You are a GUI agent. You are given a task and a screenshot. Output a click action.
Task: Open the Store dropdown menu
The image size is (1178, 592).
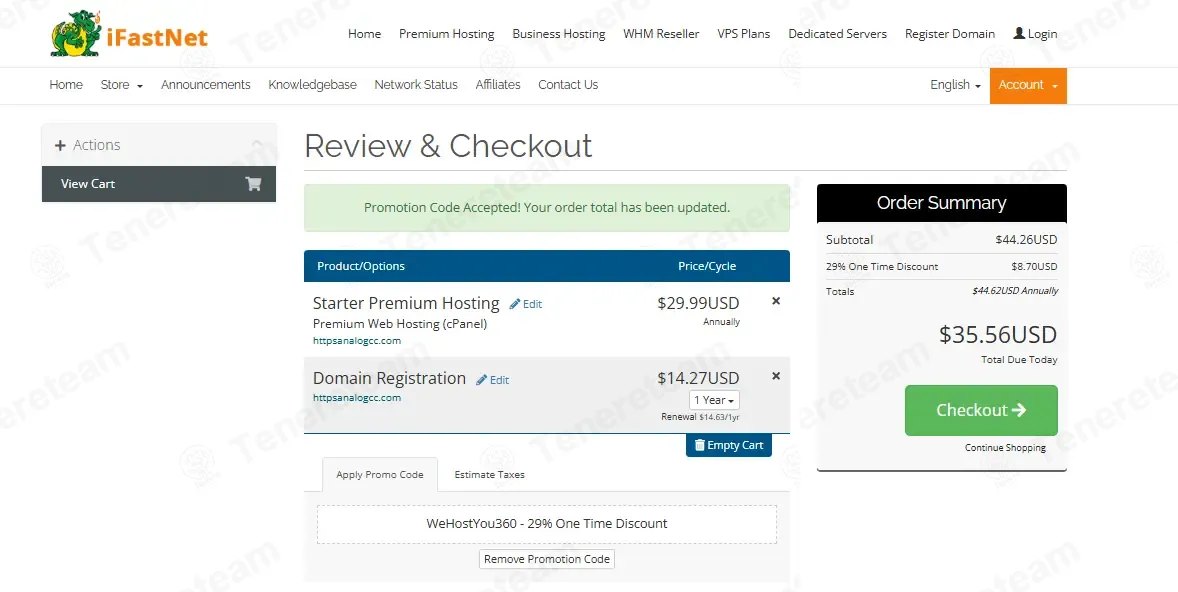(x=122, y=85)
